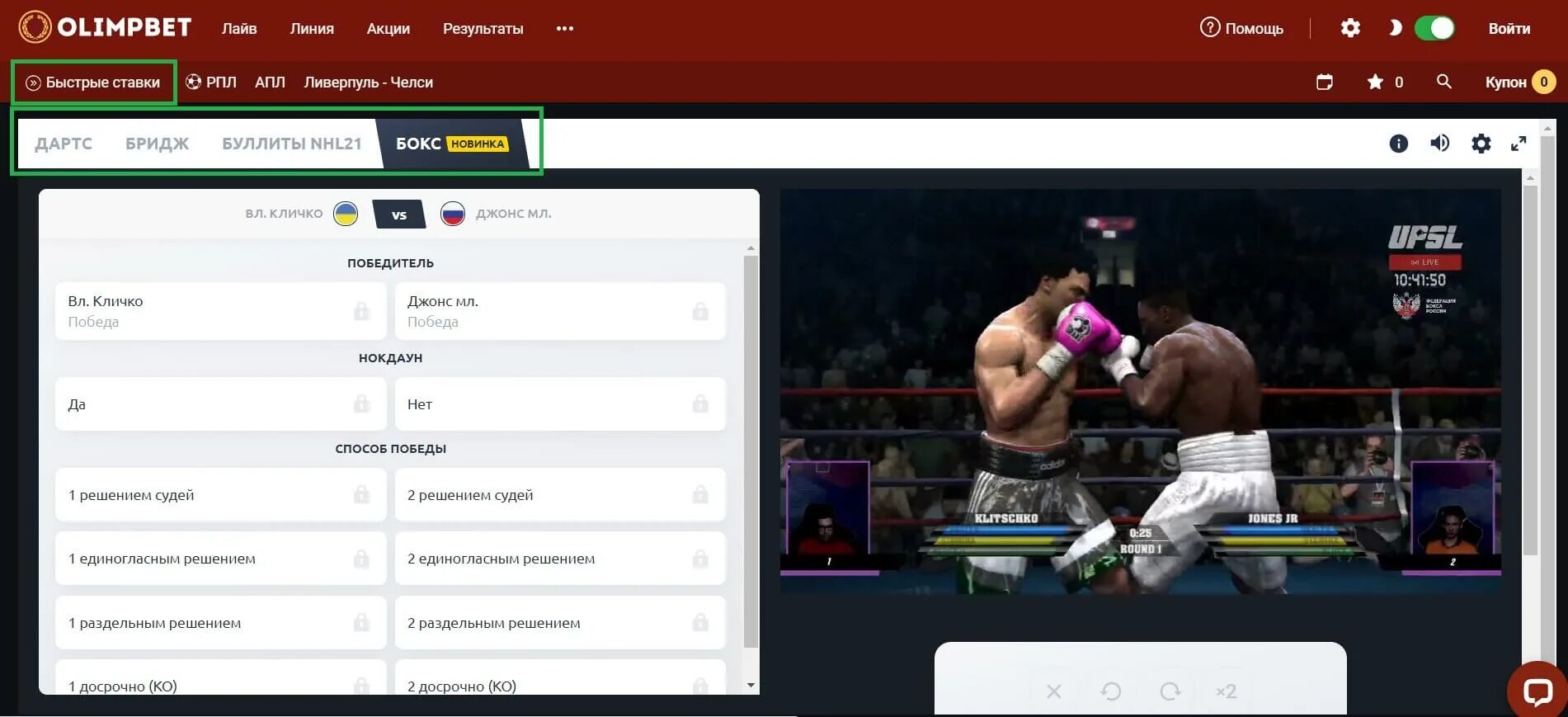Choose нокдаун Нет option
This screenshot has height=717, width=1568.
tap(560, 404)
